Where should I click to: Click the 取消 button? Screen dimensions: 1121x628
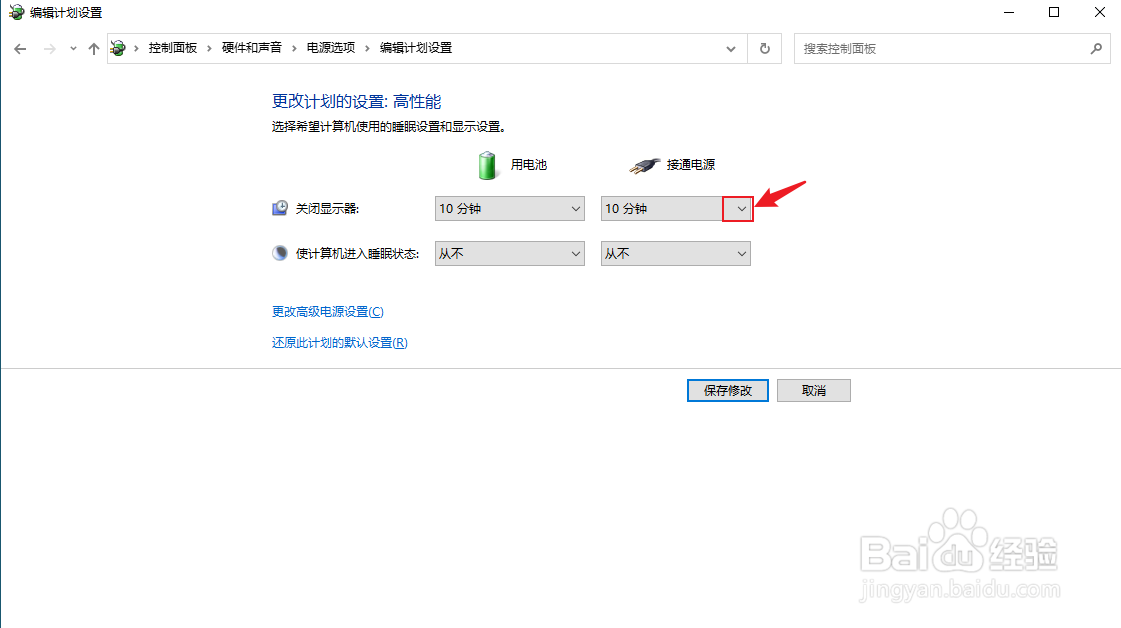[x=813, y=390]
